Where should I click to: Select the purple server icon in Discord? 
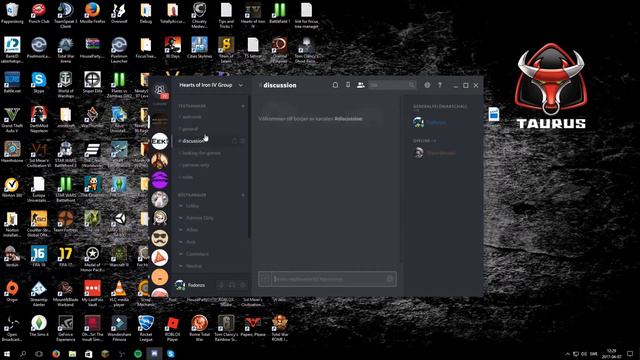pyautogui.click(x=160, y=180)
